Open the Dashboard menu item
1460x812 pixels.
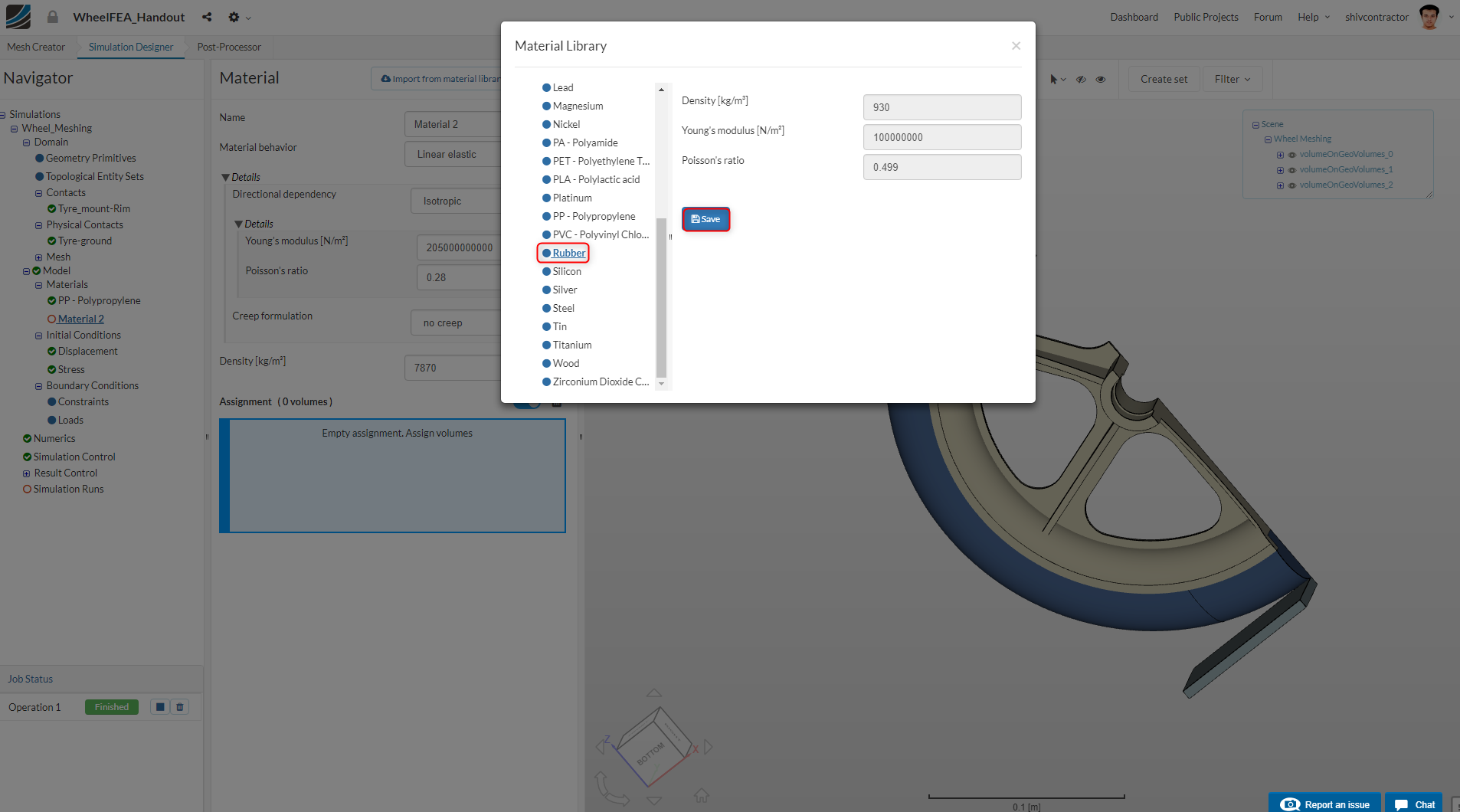[1134, 17]
